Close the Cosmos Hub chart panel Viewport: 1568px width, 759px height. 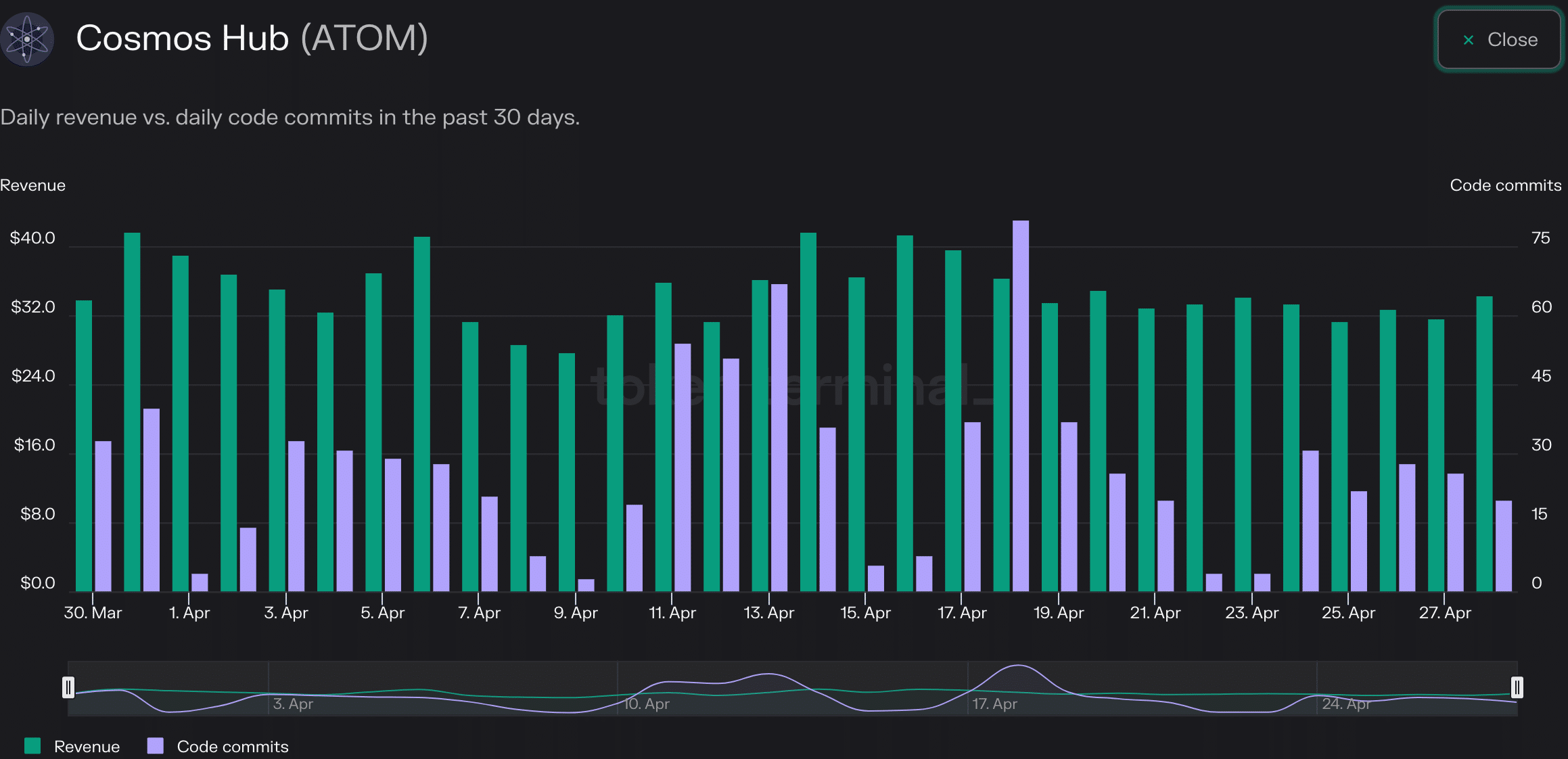click(1499, 39)
